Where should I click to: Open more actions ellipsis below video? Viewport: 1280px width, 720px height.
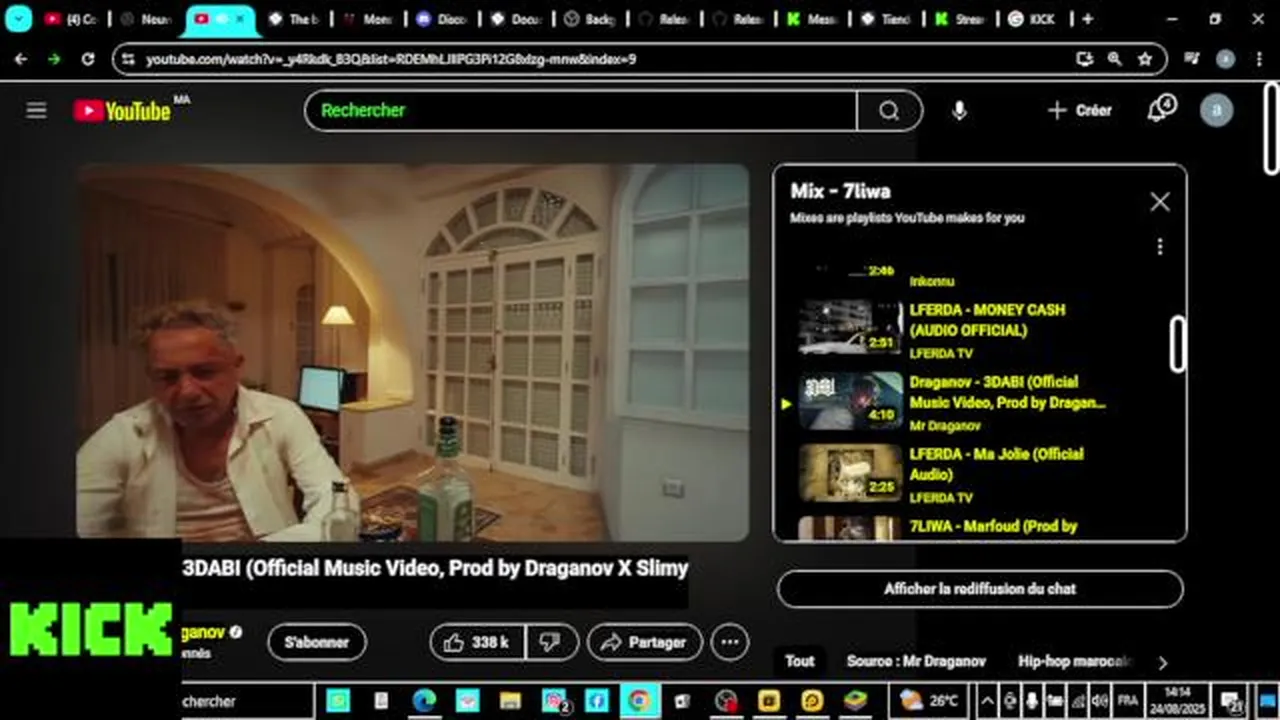730,642
